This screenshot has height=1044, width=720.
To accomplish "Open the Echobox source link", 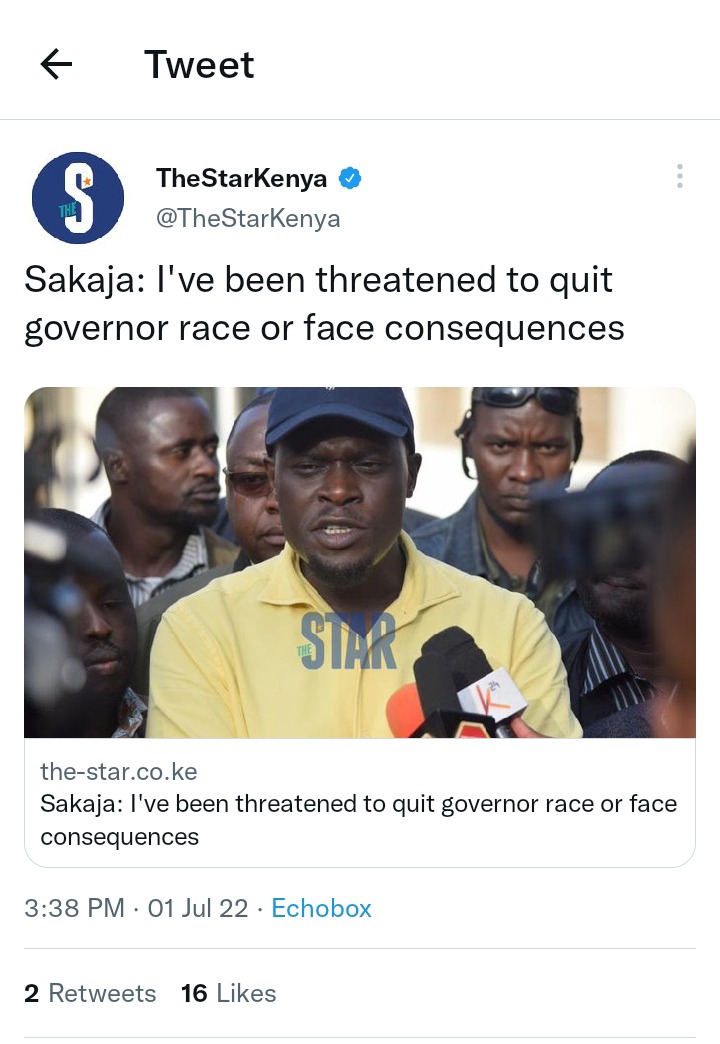I will tap(321, 908).
